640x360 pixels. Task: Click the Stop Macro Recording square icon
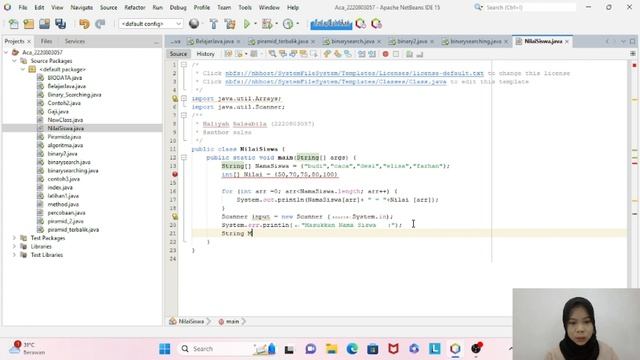396,54
